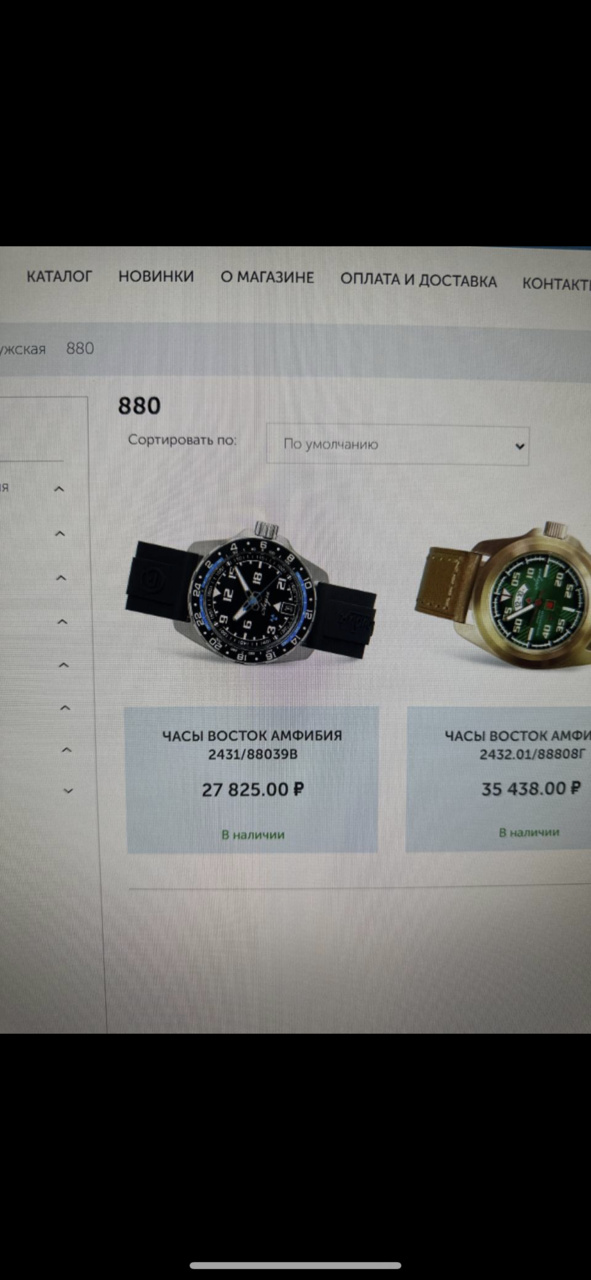
Task: Open КОНТАКТЫ menu item
Action: (x=556, y=283)
